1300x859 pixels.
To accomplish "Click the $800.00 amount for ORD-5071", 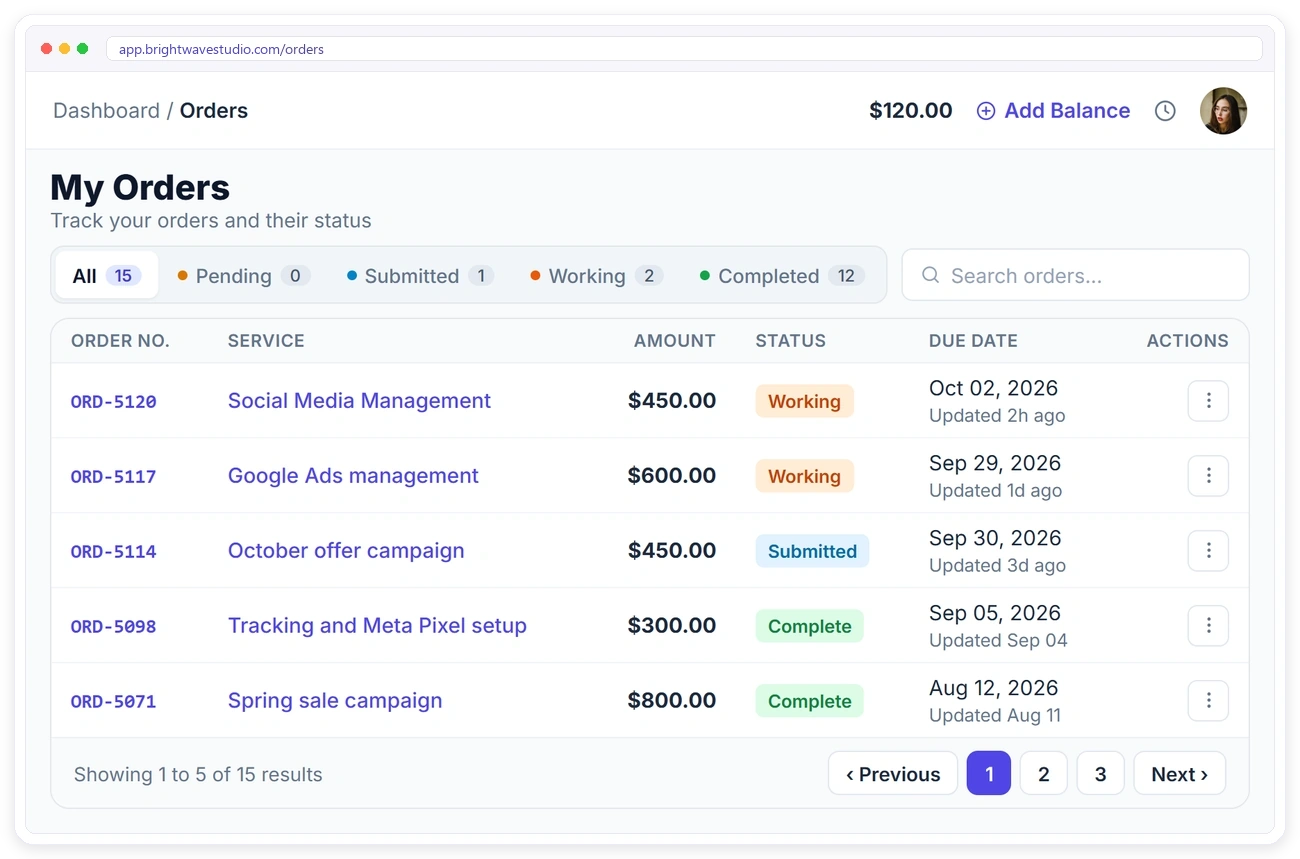I will click(x=671, y=701).
